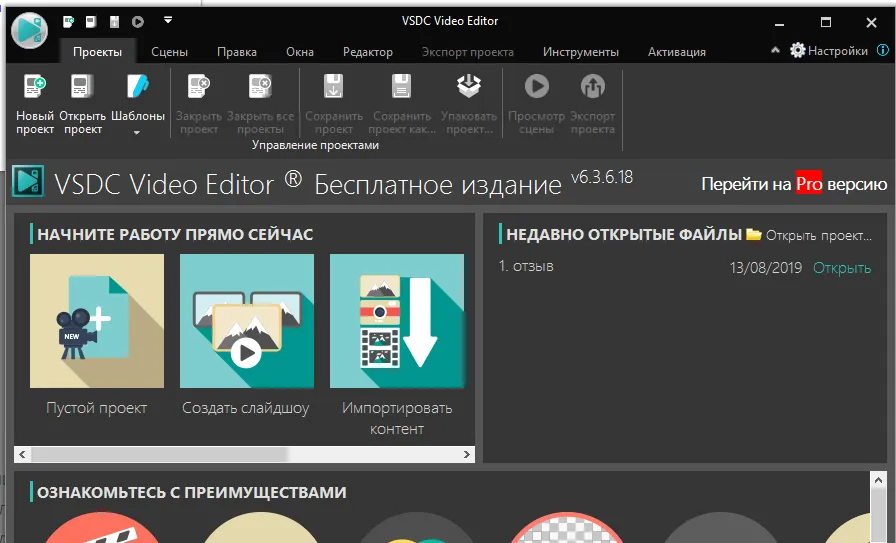896x543 pixels.
Task: Click the Сохранить проект как icon
Action: 402,87
